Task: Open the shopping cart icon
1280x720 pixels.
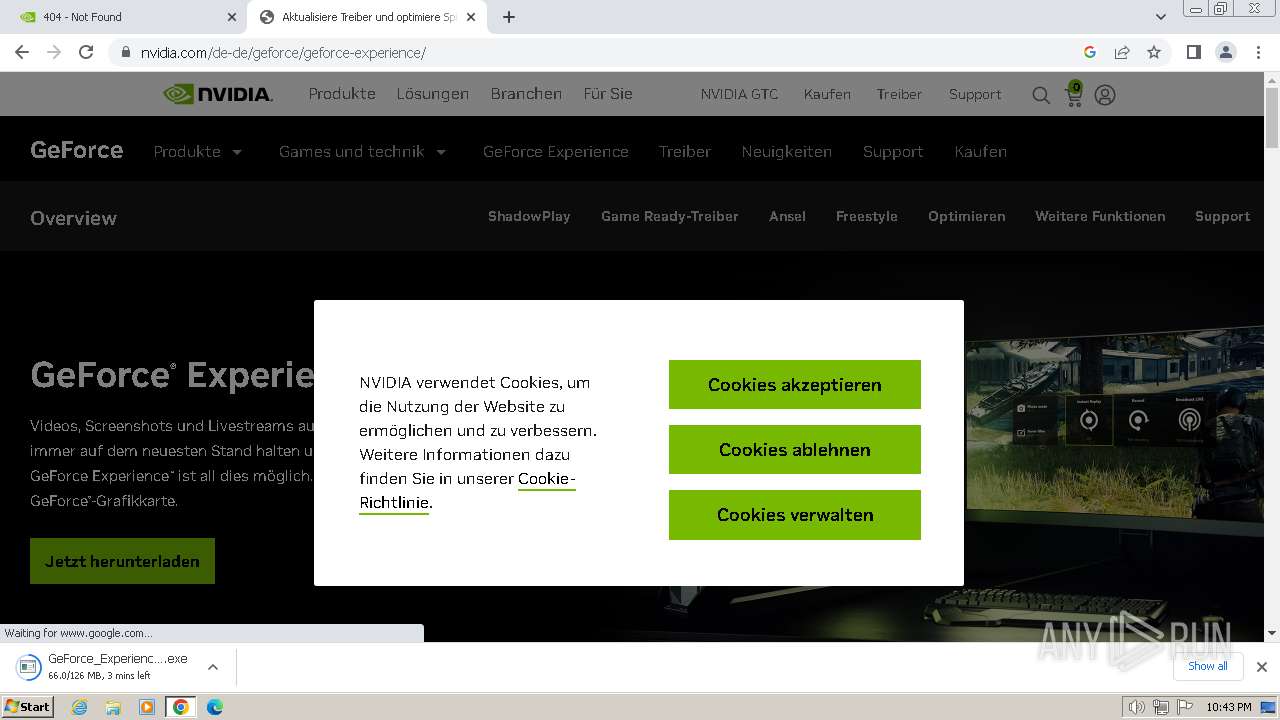Action: pos(1074,94)
